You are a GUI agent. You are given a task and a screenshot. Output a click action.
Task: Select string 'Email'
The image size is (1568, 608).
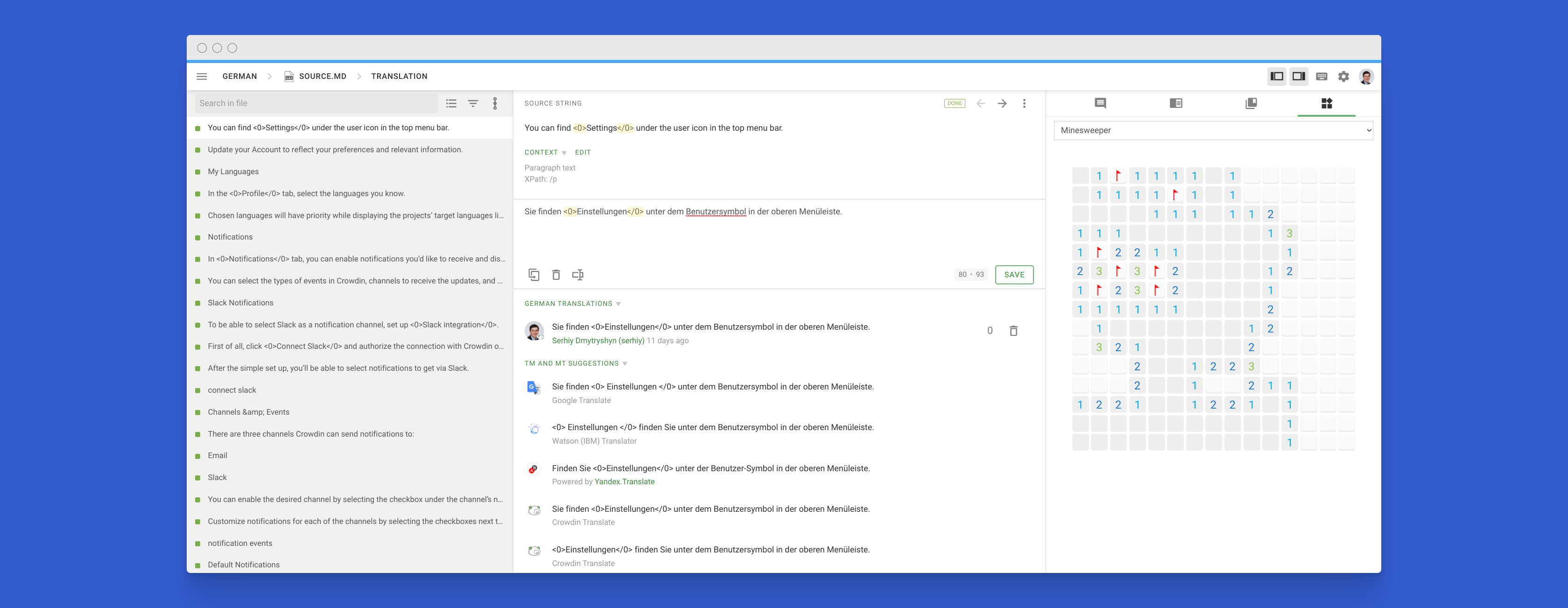[x=218, y=456]
